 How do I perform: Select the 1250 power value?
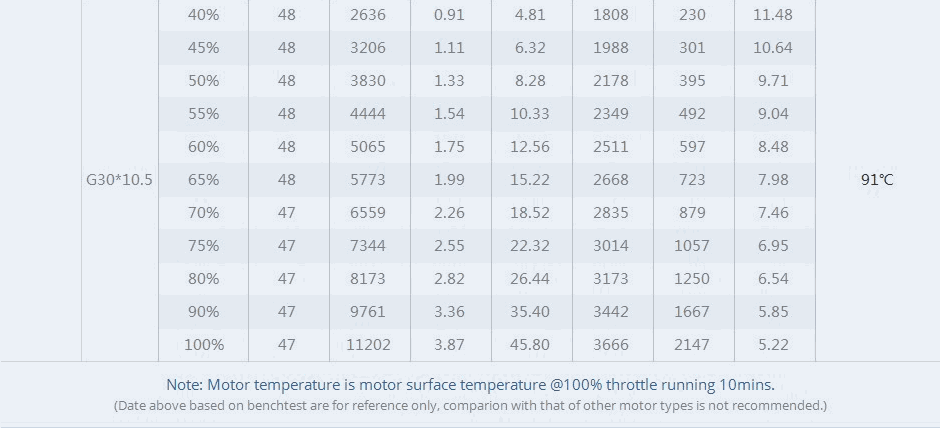pyautogui.click(x=692, y=279)
